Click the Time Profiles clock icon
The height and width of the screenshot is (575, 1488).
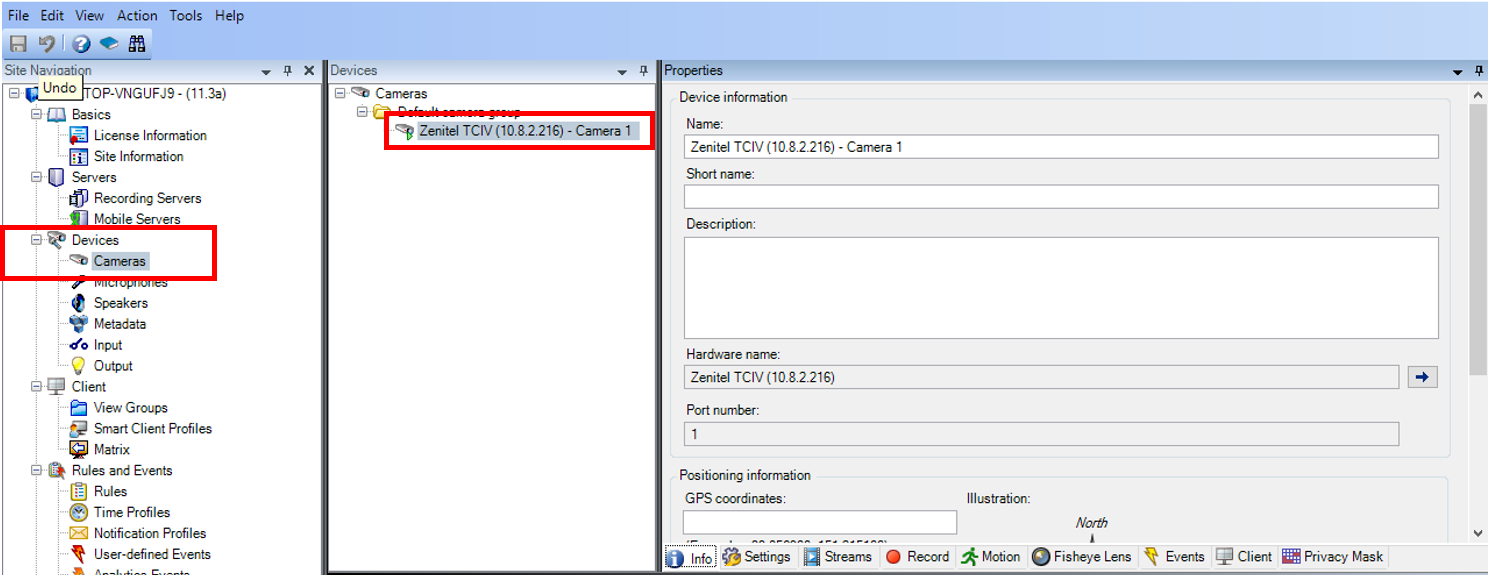78,513
